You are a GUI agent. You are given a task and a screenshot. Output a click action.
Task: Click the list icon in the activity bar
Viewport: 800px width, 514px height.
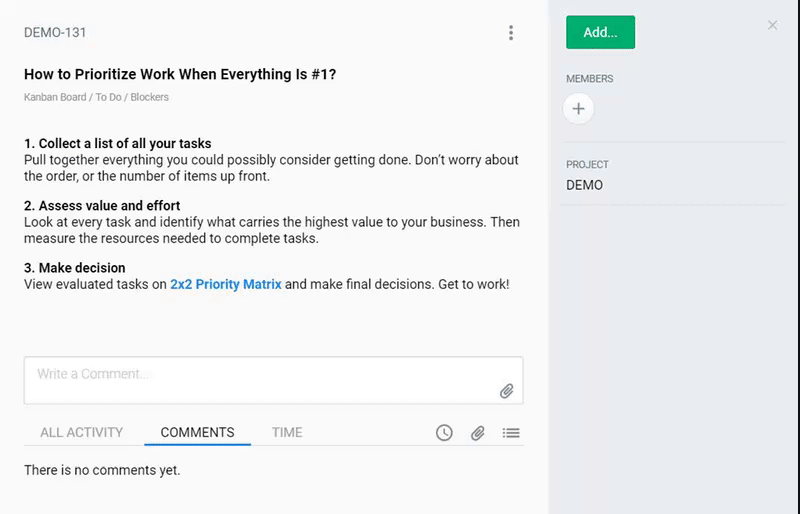511,433
